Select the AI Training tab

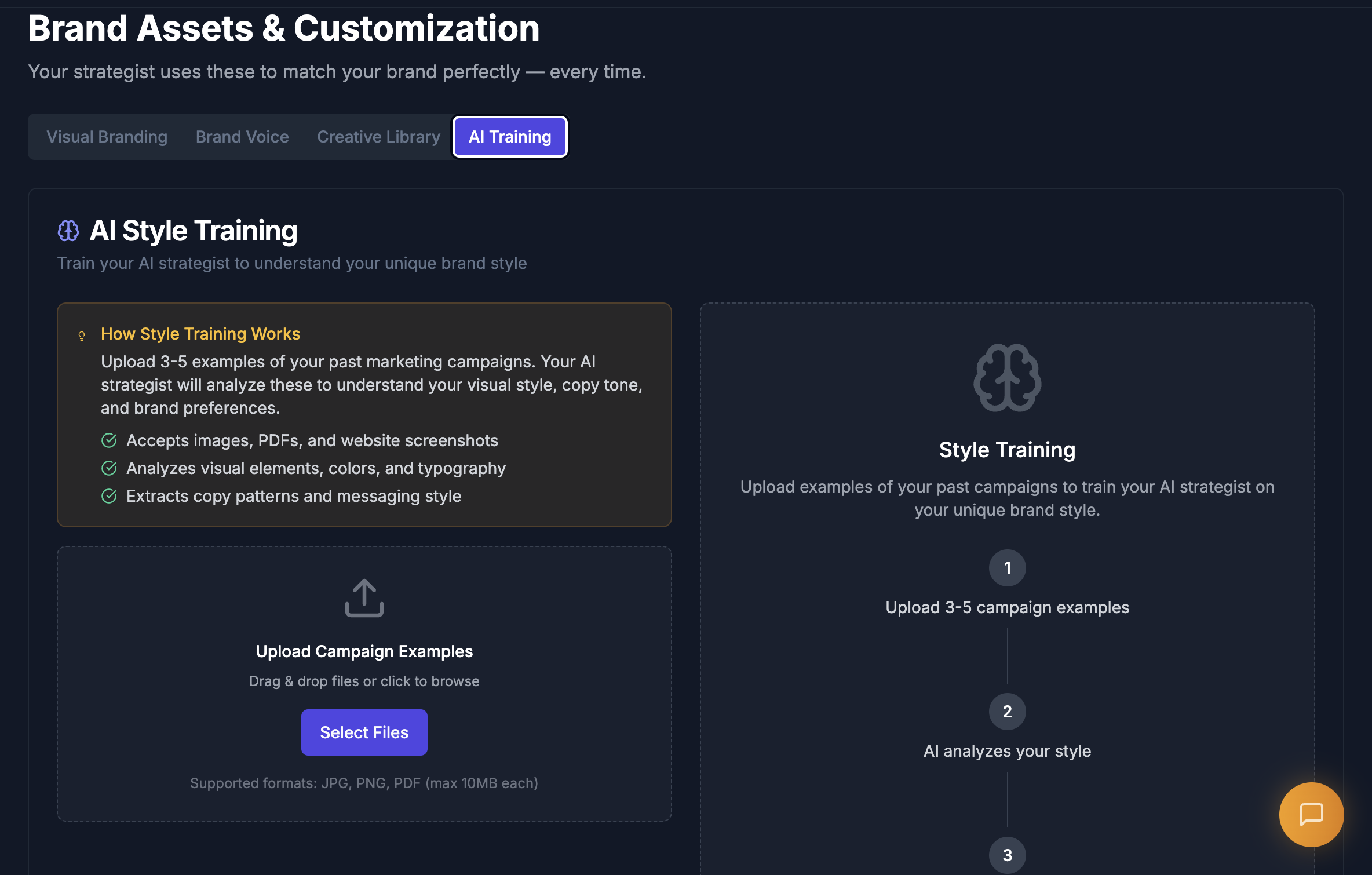click(x=510, y=137)
